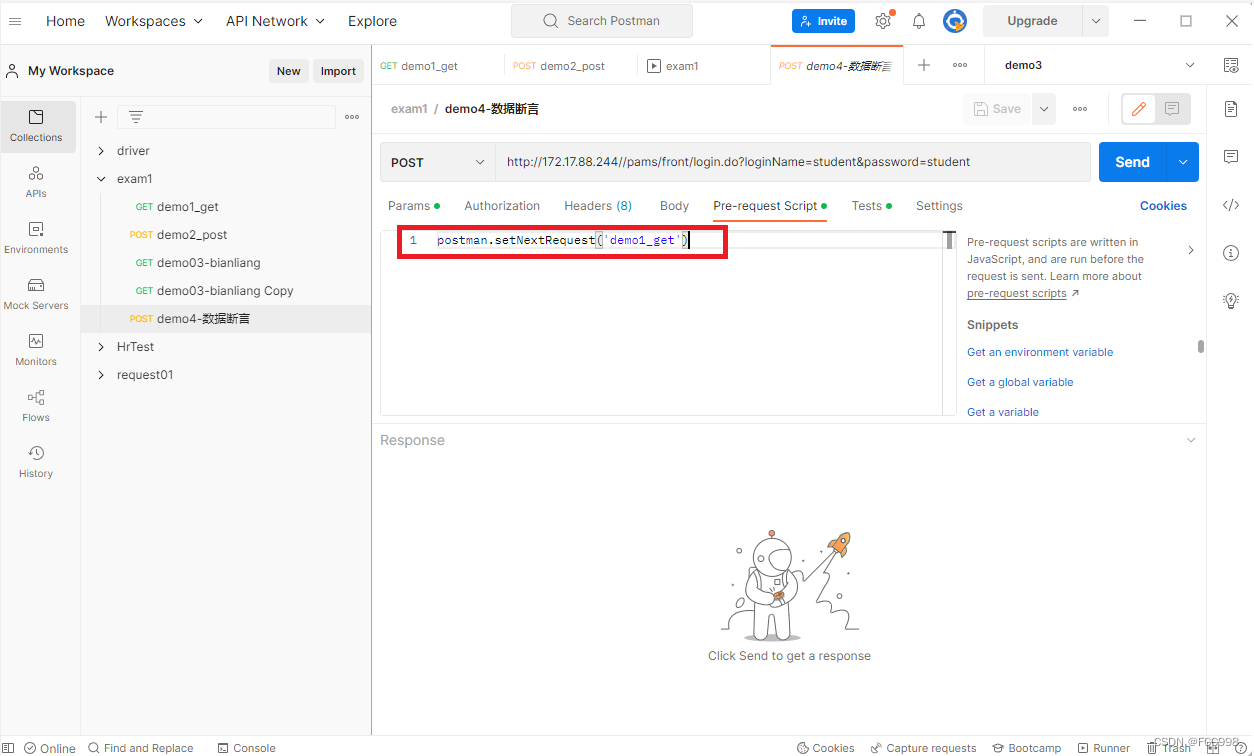The height and width of the screenshot is (756, 1254).
Task: Click the request URL field
Action: (792, 162)
